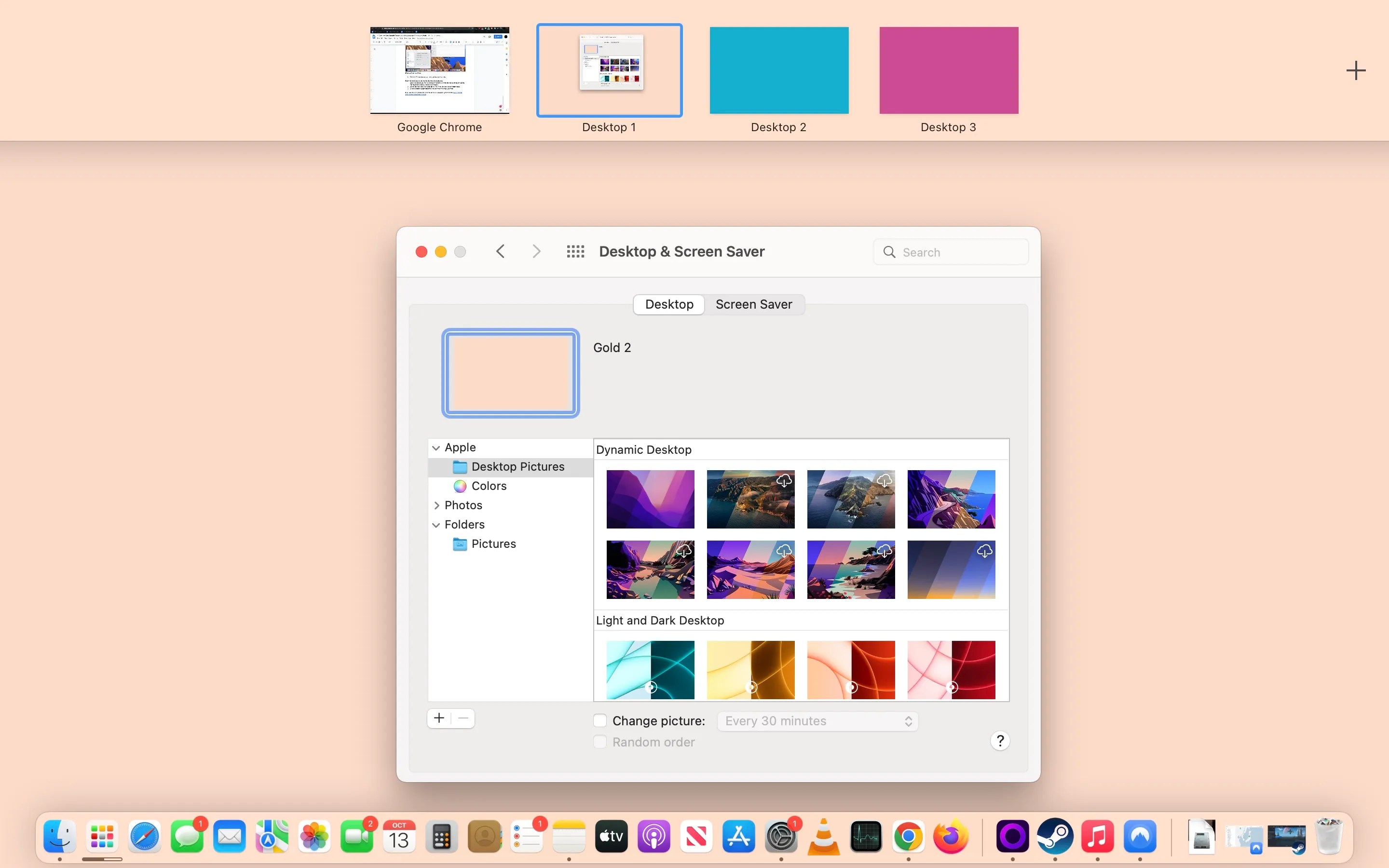Enable Random order
Screen dimensions: 1389x868
[600, 742]
